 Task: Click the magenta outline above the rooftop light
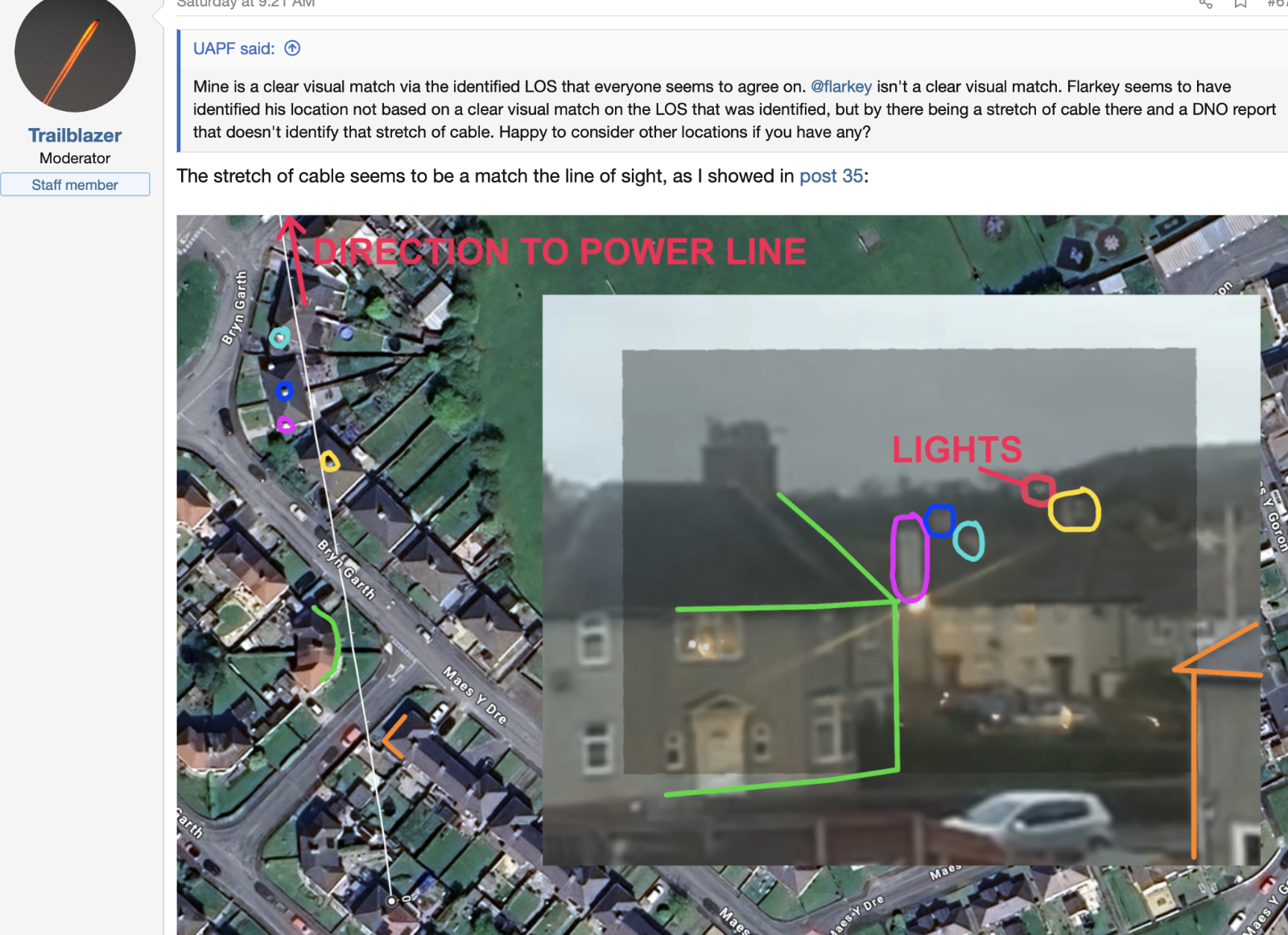(x=910, y=558)
